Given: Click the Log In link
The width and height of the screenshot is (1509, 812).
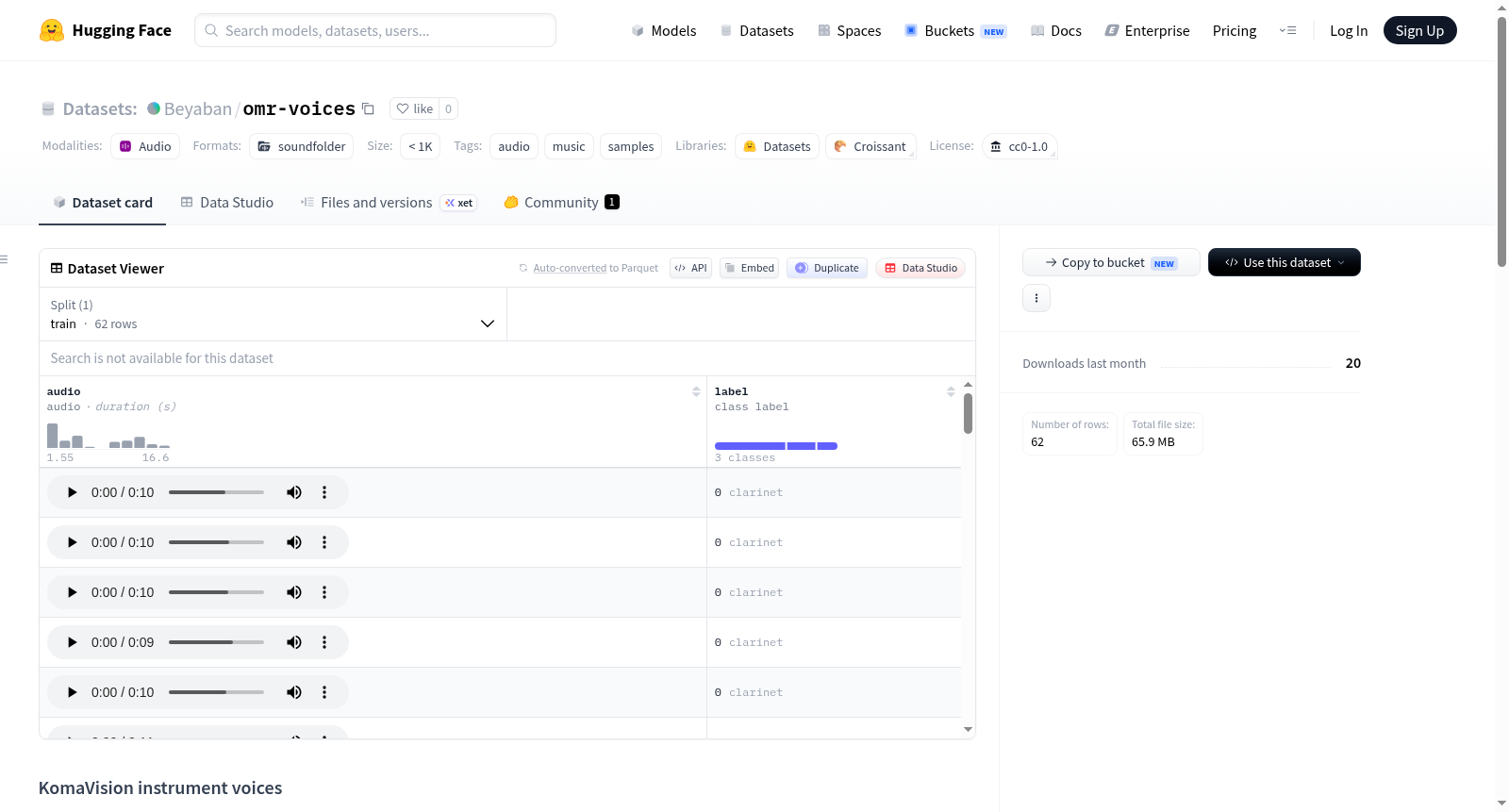Looking at the screenshot, I should tap(1349, 31).
